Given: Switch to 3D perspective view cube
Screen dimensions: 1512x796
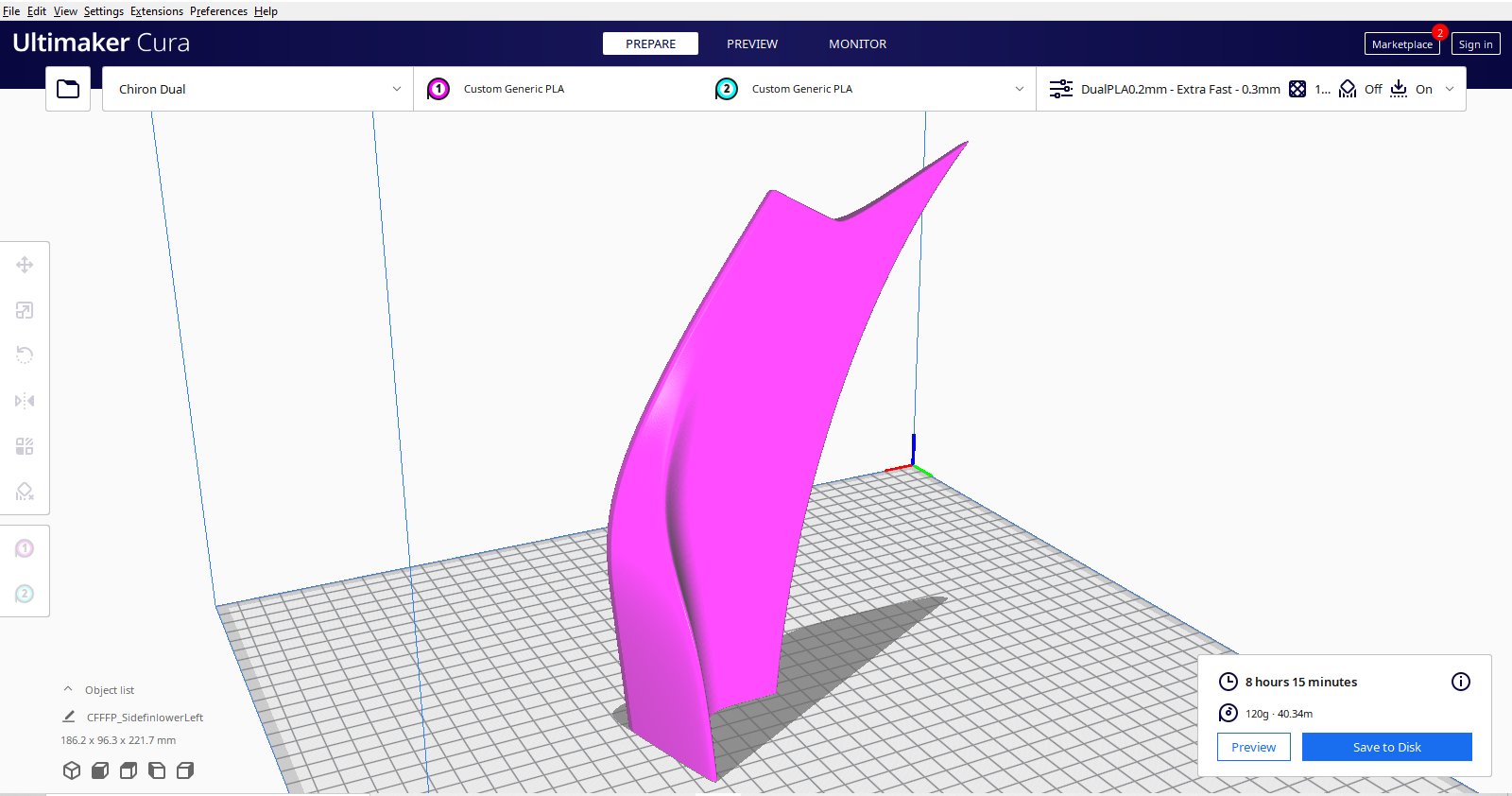Looking at the screenshot, I should point(72,770).
